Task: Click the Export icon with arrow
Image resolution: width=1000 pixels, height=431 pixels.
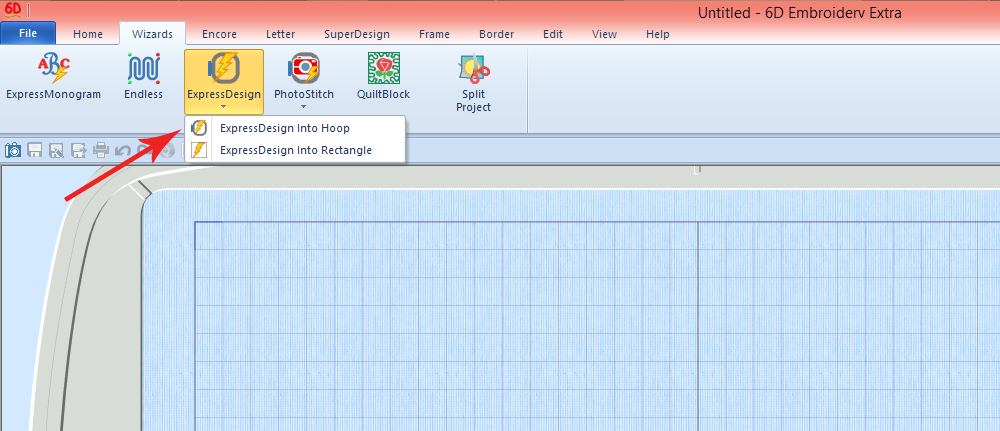Action: point(78,150)
